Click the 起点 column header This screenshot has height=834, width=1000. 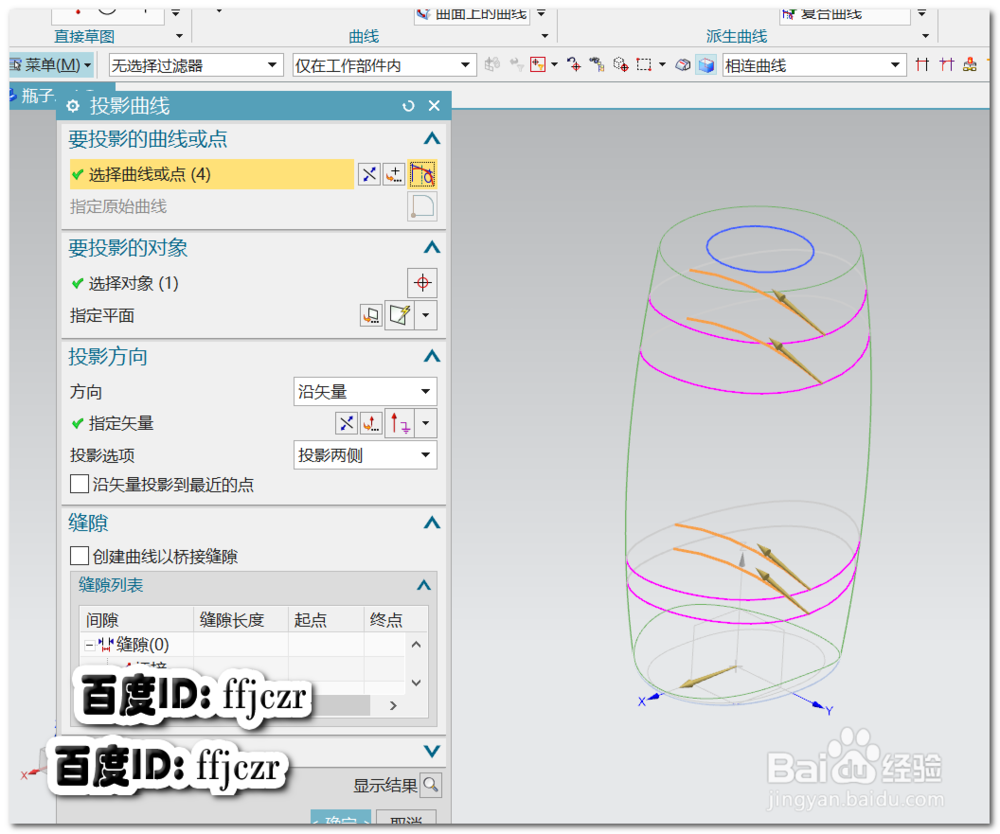(326, 620)
